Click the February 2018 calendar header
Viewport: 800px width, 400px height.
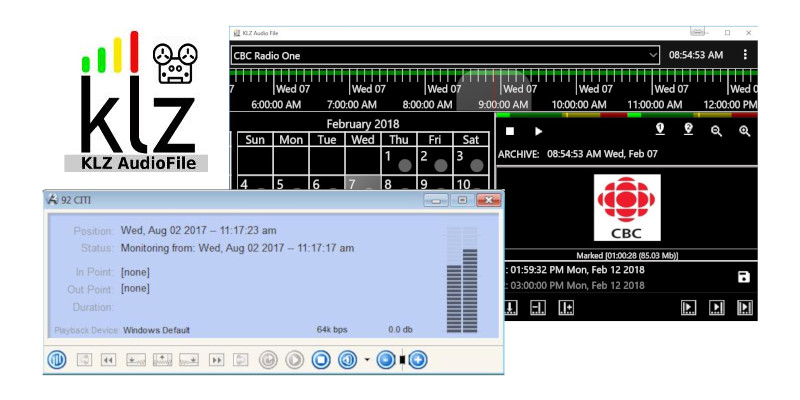click(x=363, y=124)
